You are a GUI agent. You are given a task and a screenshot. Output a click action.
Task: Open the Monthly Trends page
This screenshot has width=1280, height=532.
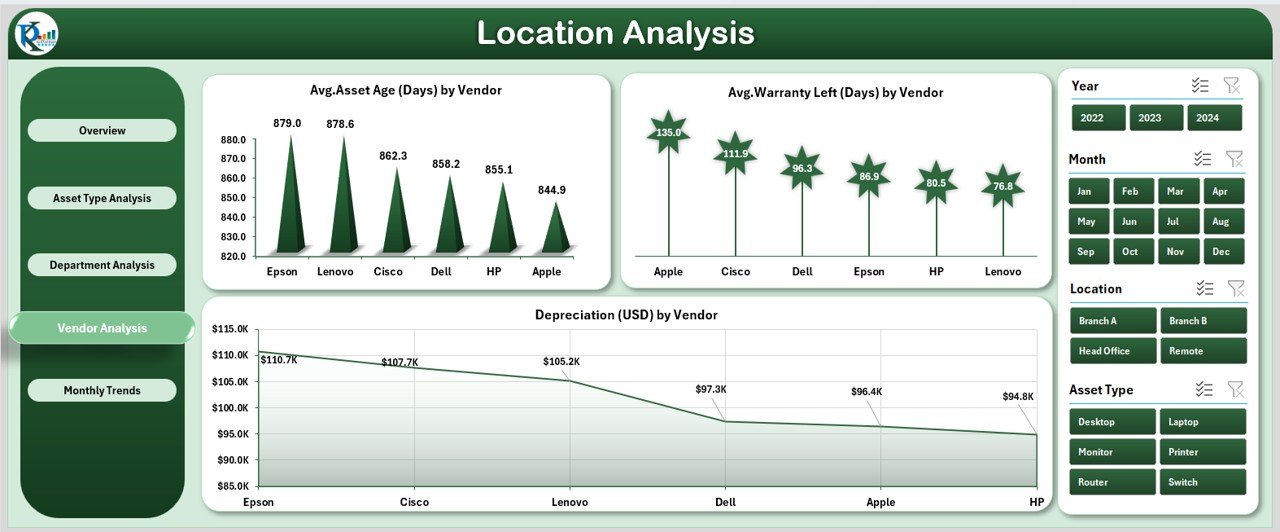click(102, 390)
